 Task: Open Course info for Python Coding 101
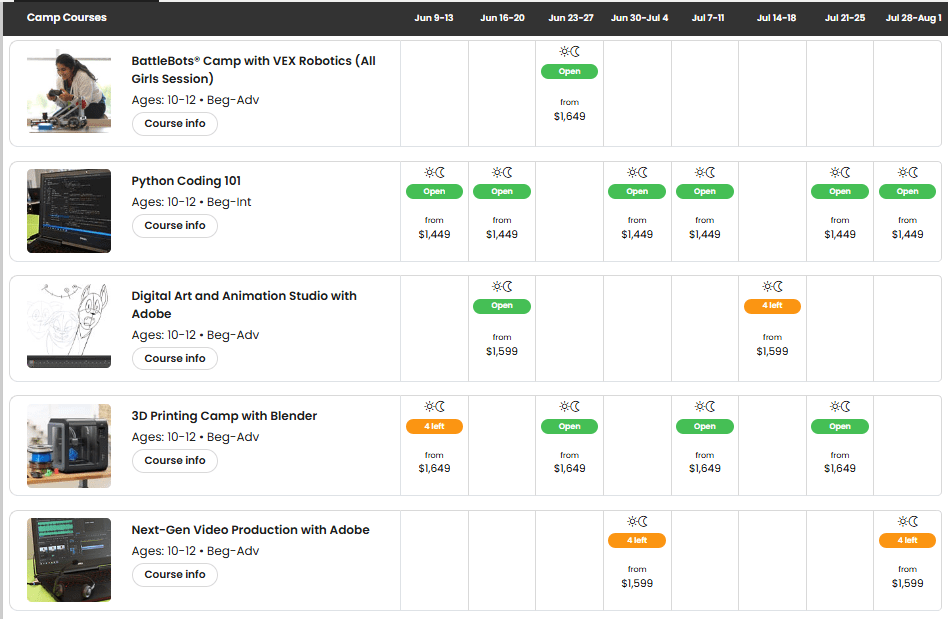click(175, 226)
